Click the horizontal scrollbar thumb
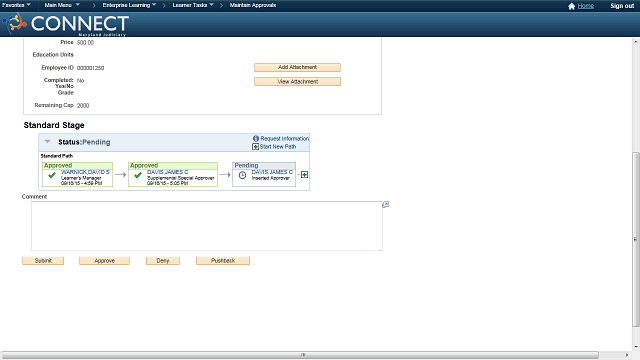The image size is (640, 360). coord(300,355)
